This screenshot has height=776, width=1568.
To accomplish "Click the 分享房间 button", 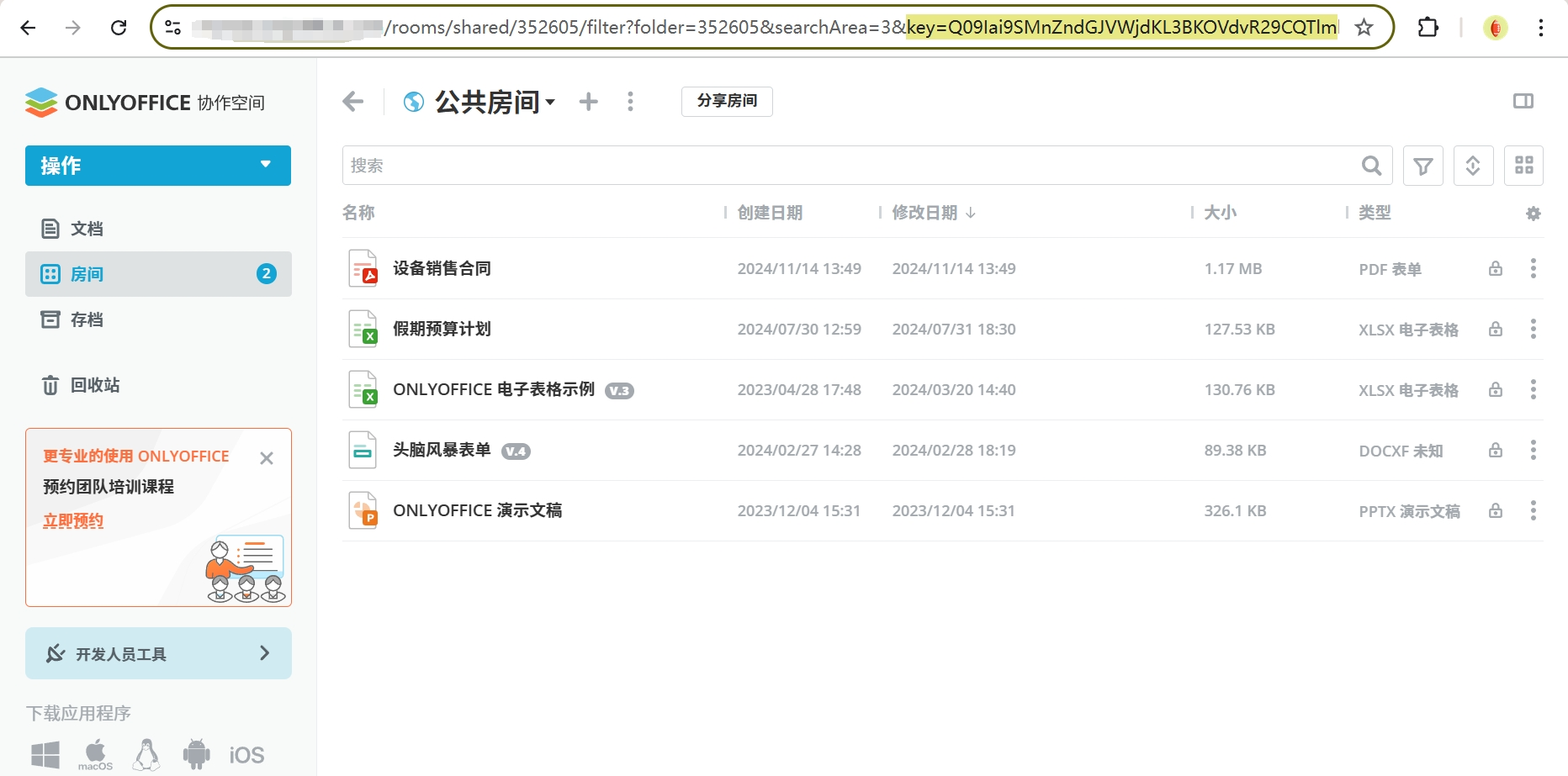I will click(727, 101).
